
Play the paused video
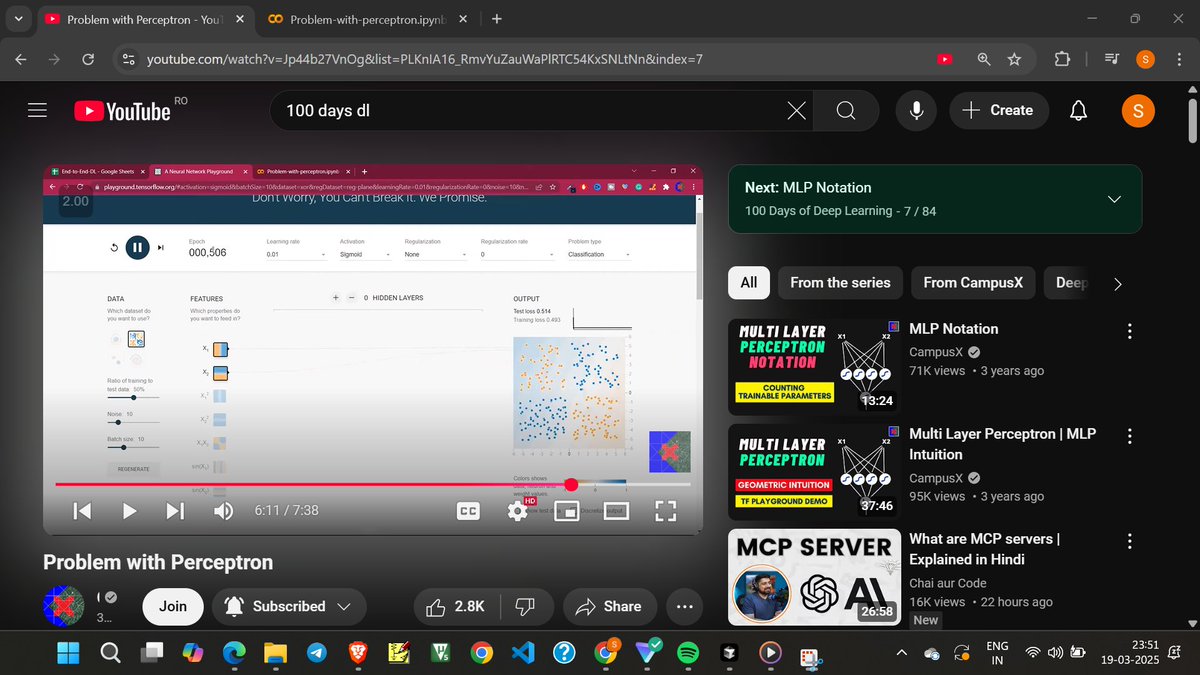(x=129, y=511)
